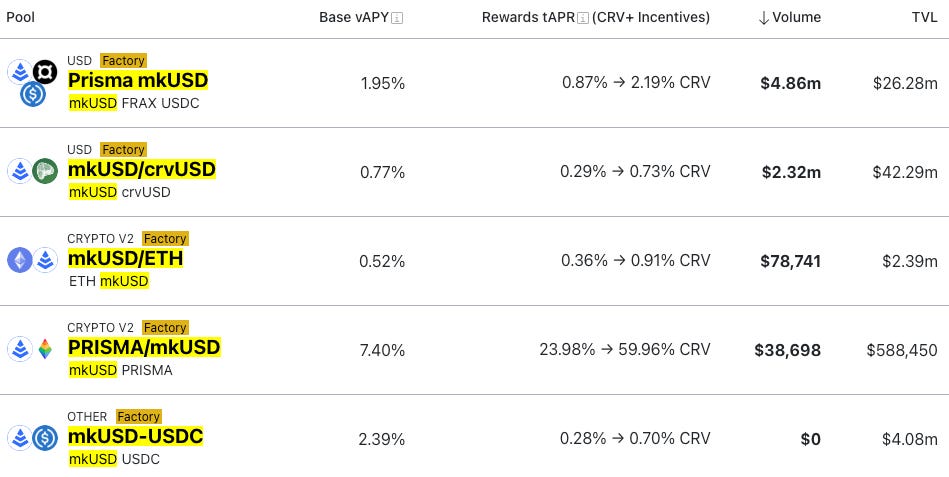
Task: Open the mkUSD/crvUSD pool
Action: click(141, 170)
